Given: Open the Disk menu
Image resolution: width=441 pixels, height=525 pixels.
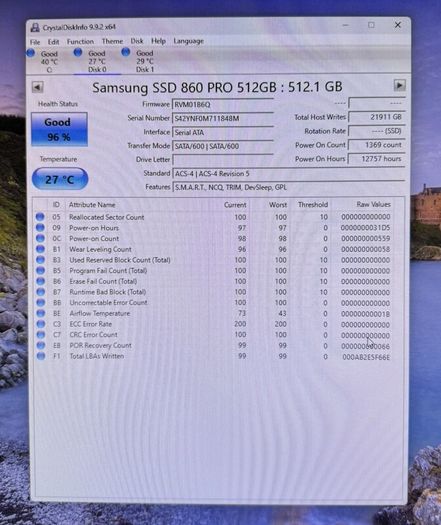Looking at the screenshot, I should point(137,41).
